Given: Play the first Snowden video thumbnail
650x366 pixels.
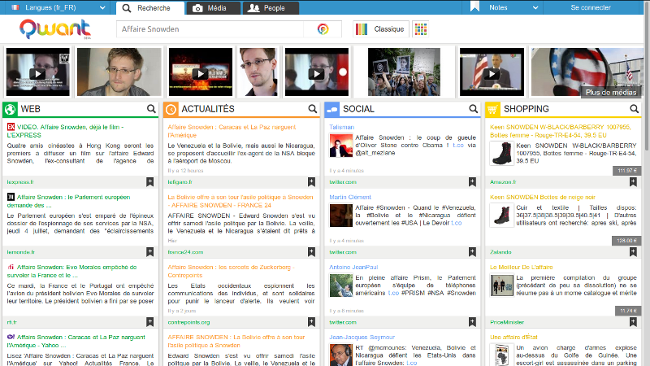Looking at the screenshot, I should 38,72.
